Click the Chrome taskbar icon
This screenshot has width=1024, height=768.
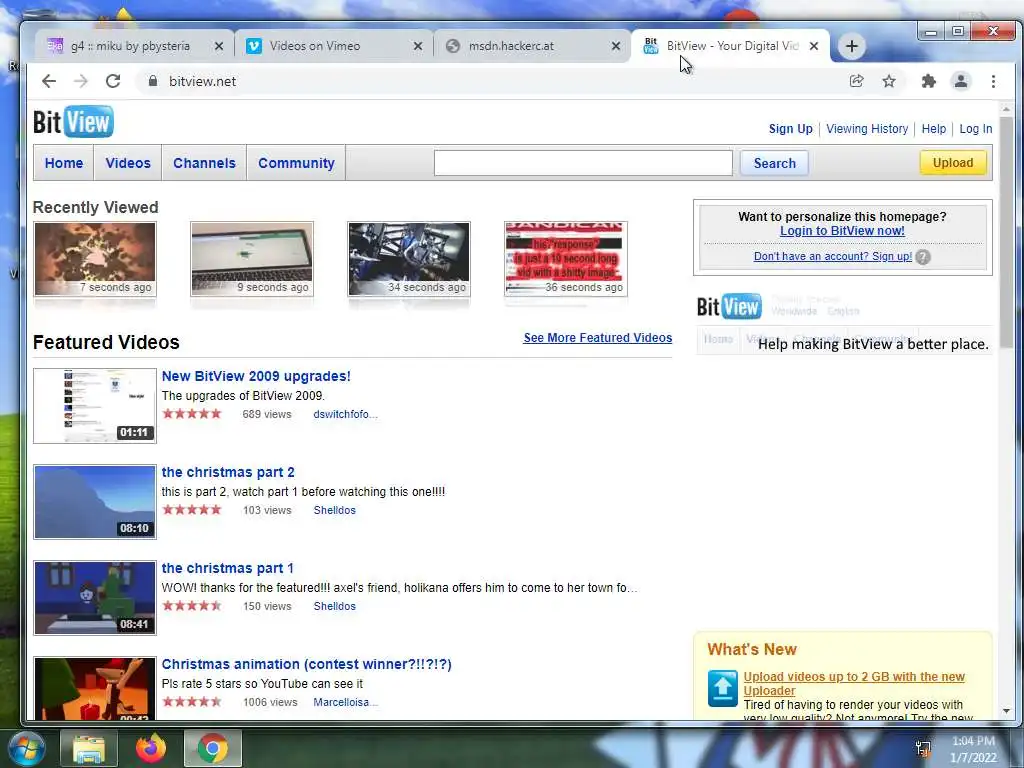click(213, 748)
